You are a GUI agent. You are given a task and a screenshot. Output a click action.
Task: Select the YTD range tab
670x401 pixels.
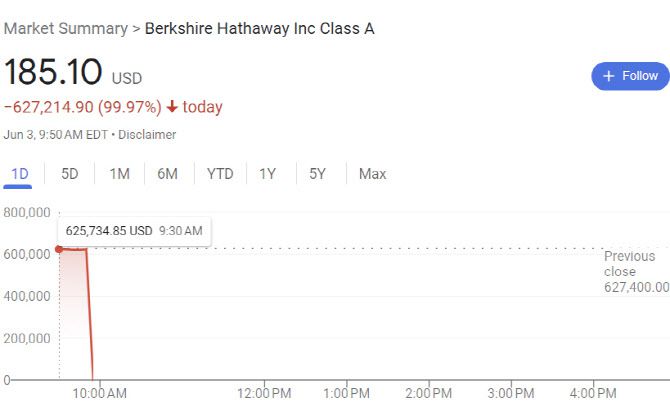pos(220,174)
